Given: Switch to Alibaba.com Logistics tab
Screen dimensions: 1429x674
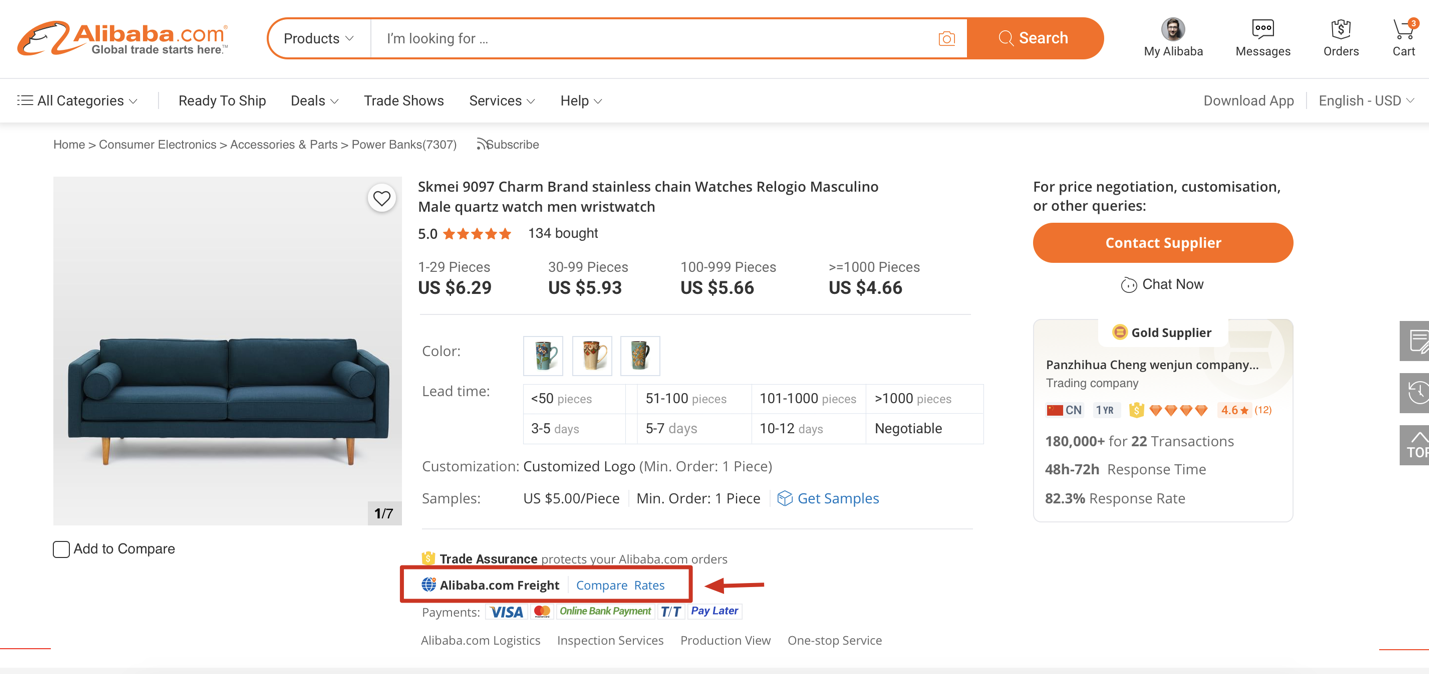Looking at the screenshot, I should pos(481,641).
